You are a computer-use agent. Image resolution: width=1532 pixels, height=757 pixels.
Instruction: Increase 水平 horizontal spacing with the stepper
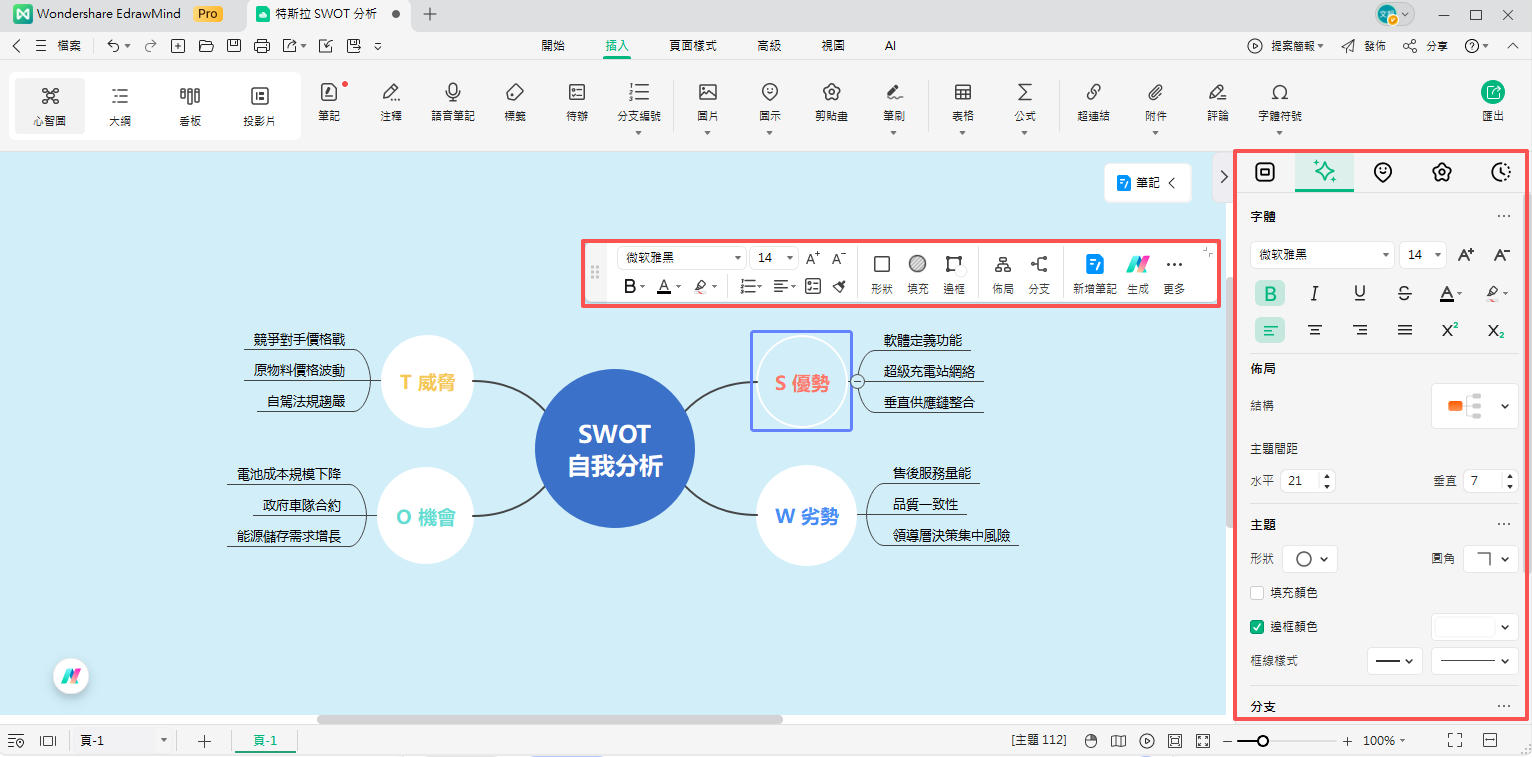[1325, 475]
